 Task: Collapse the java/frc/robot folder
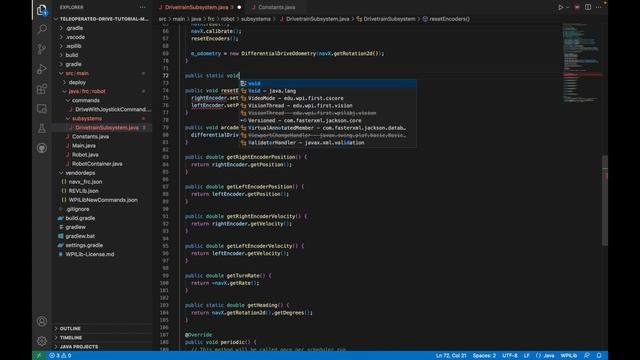pyautogui.click(x=64, y=91)
